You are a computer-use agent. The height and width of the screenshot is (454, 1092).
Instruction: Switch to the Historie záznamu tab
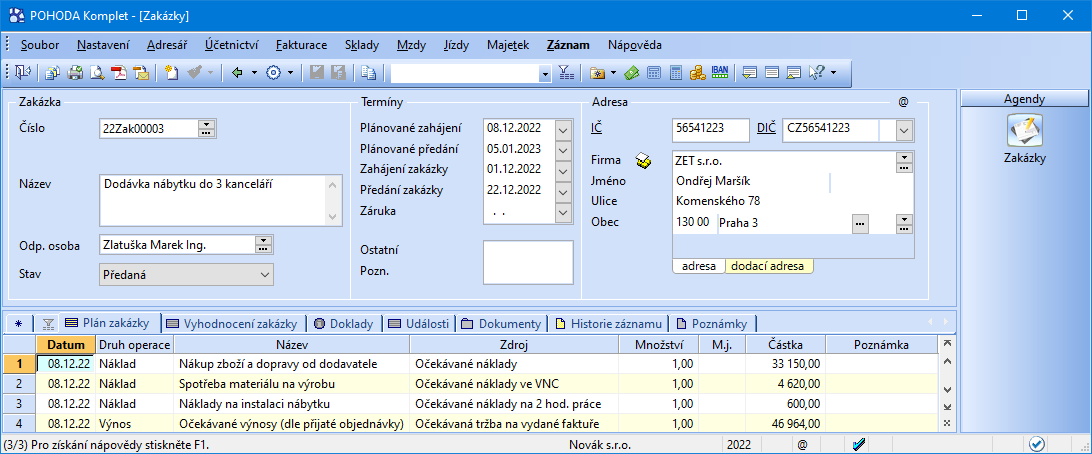click(607, 324)
